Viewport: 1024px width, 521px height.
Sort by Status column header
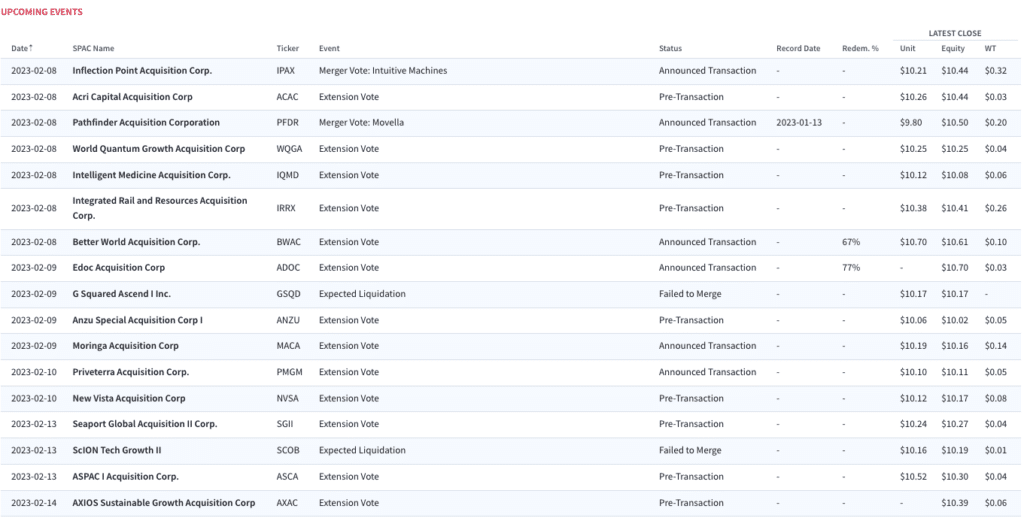670,48
